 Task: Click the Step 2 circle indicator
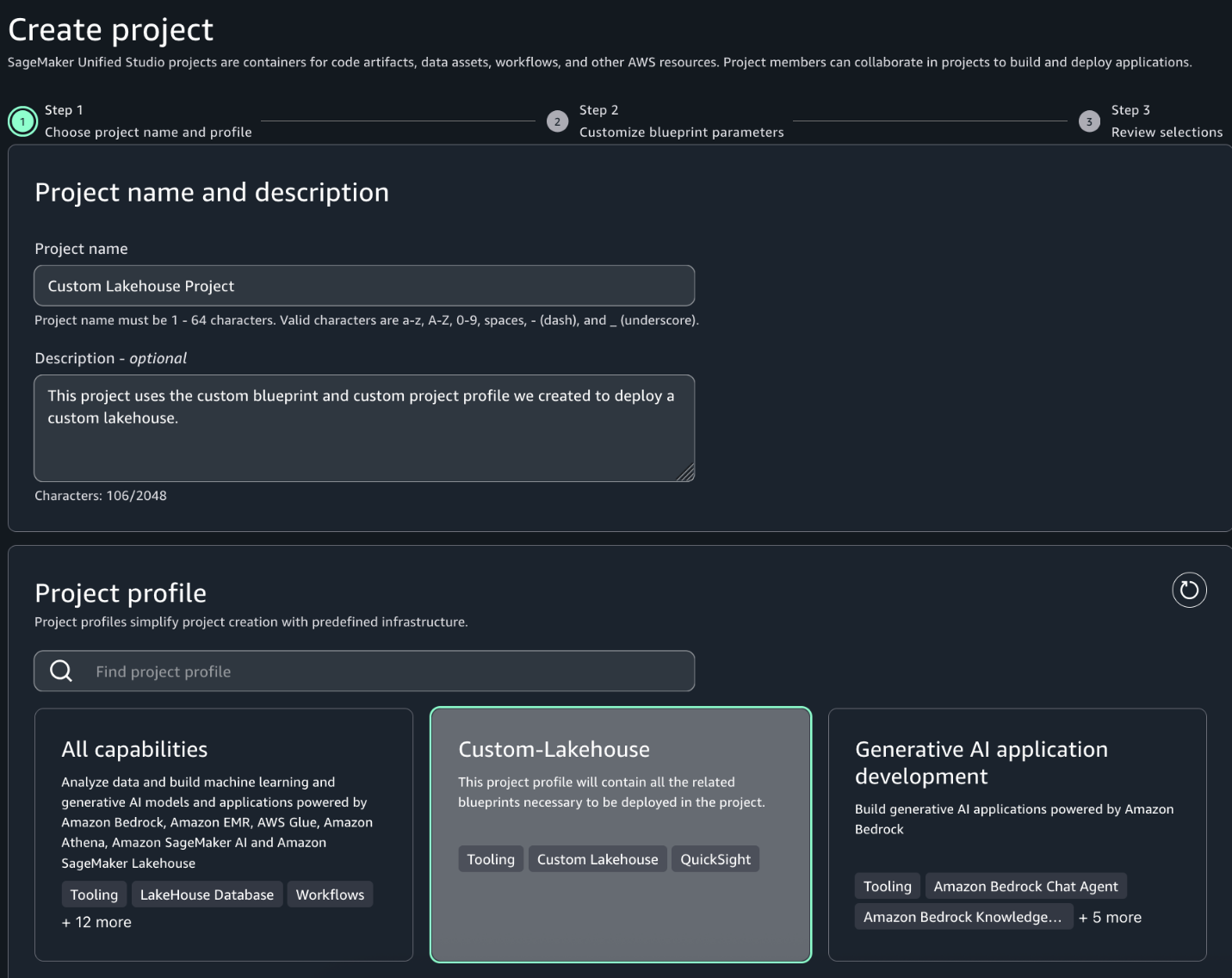tap(557, 121)
